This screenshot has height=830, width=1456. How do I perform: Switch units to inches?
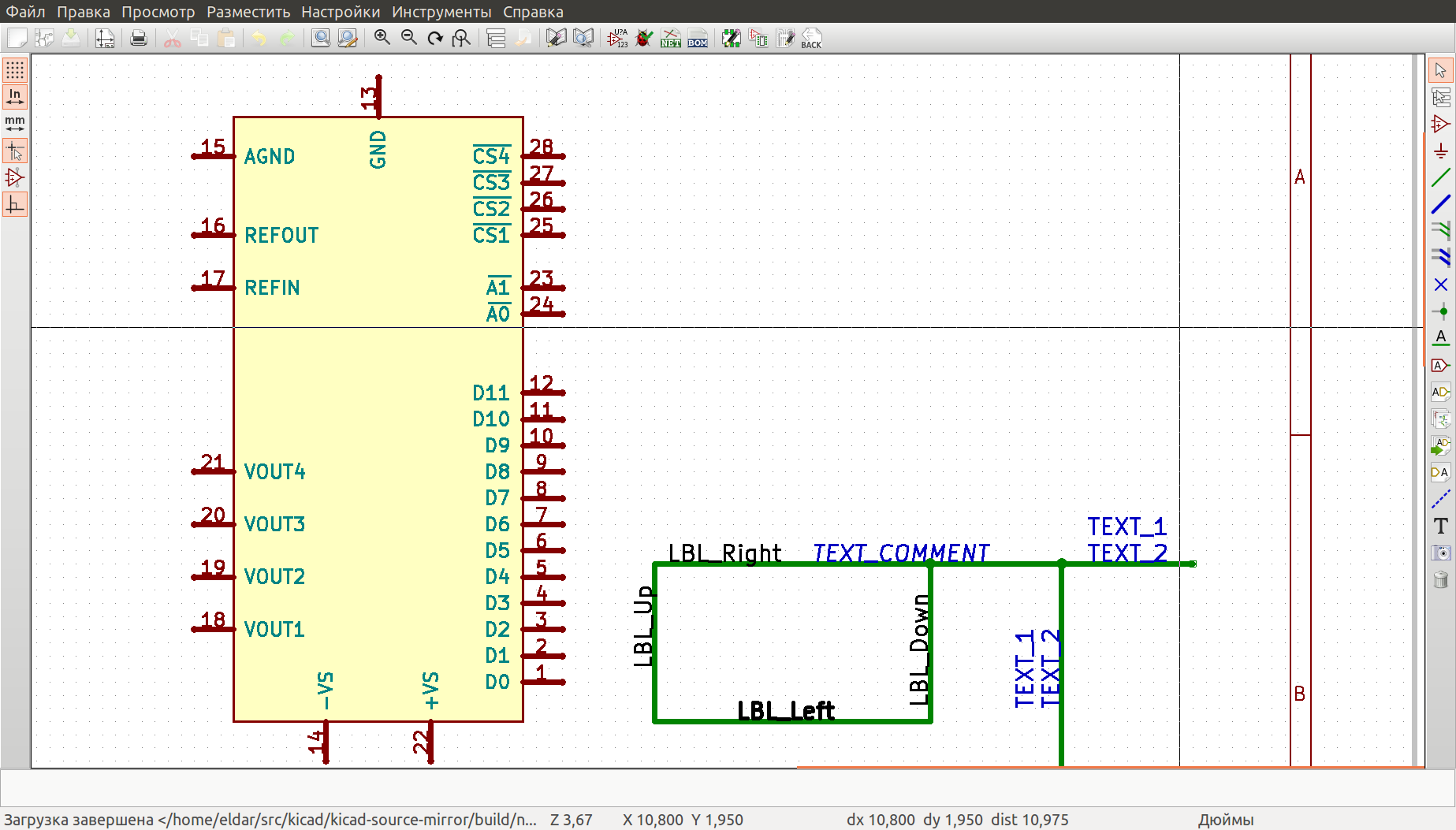(x=15, y=96)
